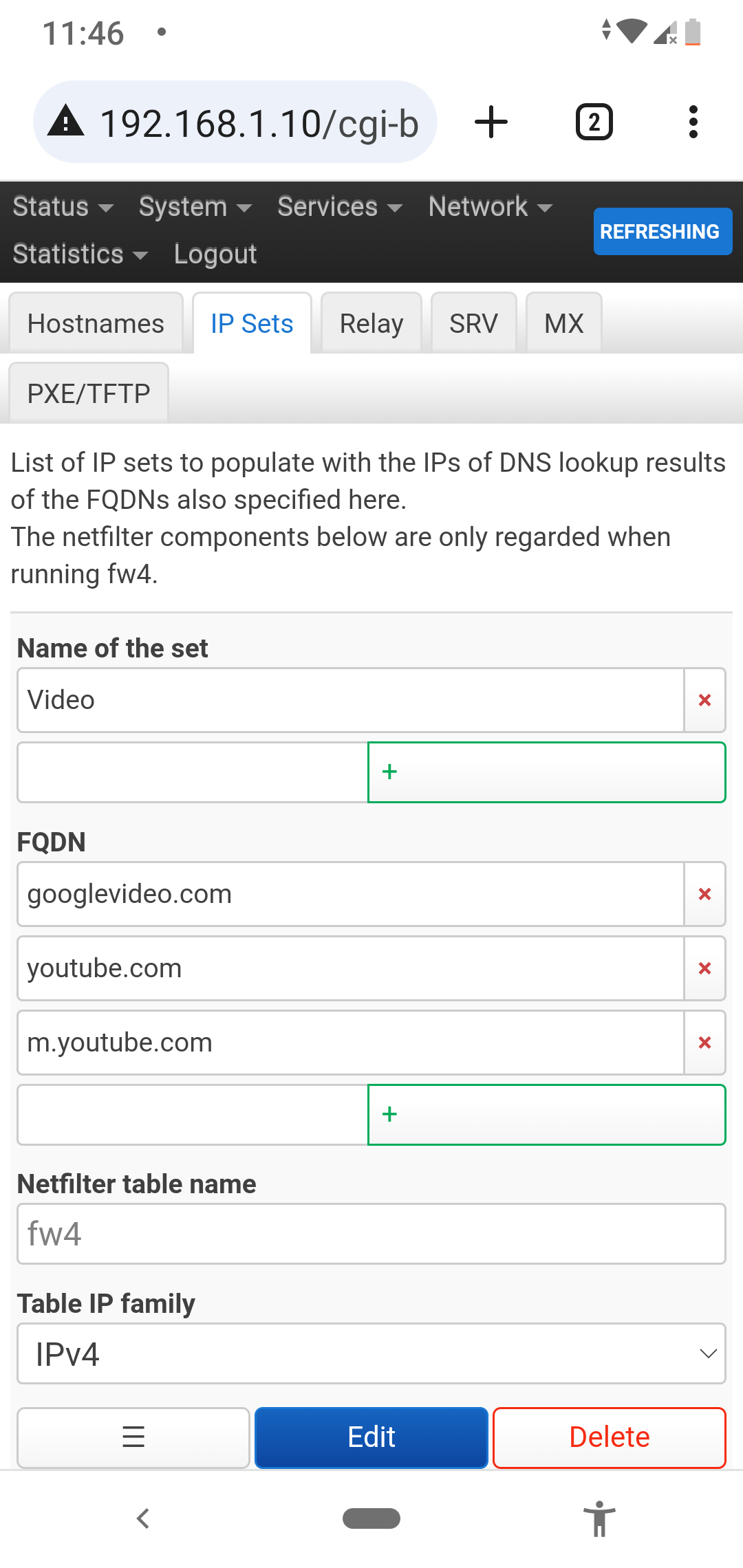This screenshot has width=743, height=1568.
Task: Add new set name with plus button
Action: tap(547, 772)
